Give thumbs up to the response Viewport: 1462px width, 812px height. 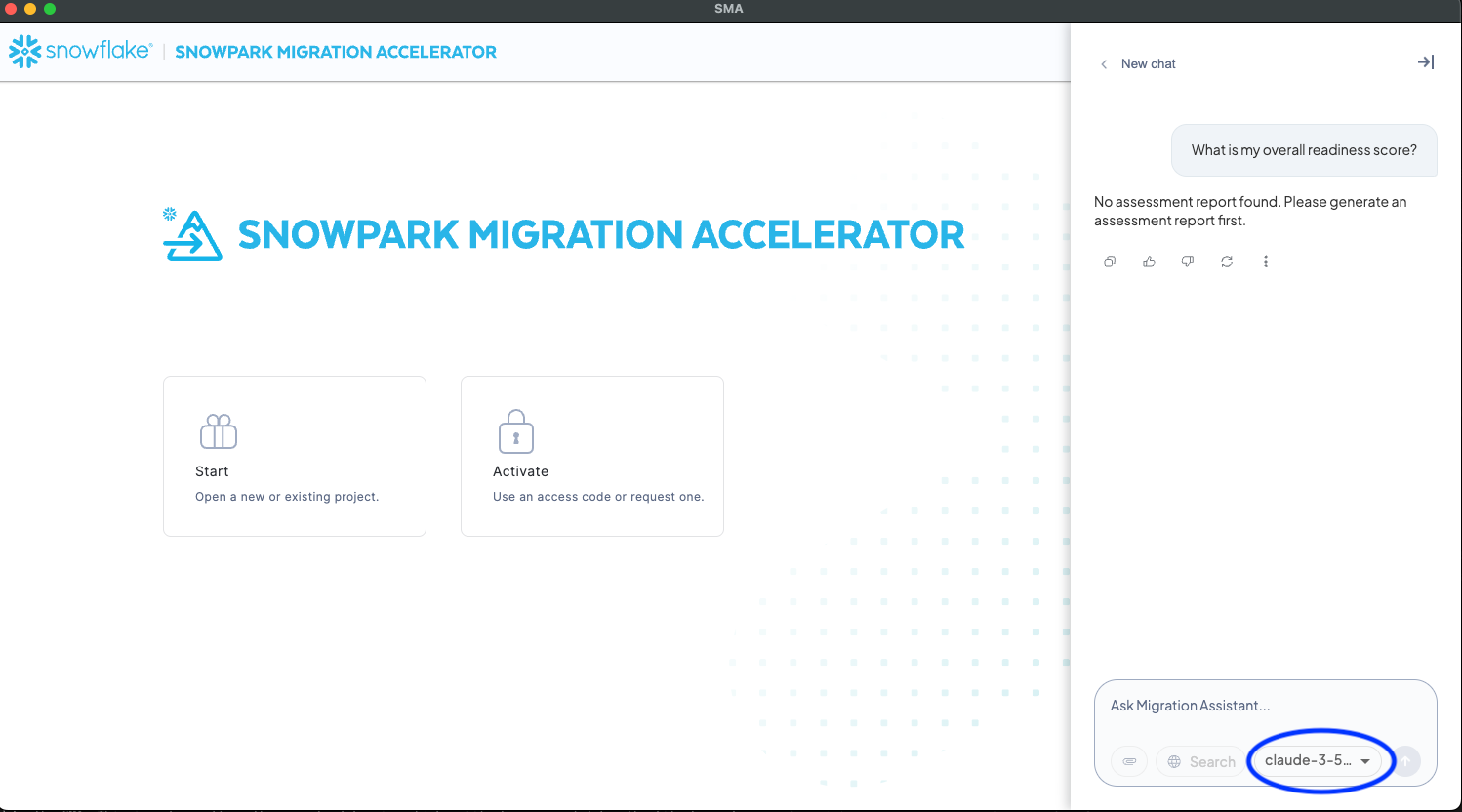click(x=1149, y=262)
